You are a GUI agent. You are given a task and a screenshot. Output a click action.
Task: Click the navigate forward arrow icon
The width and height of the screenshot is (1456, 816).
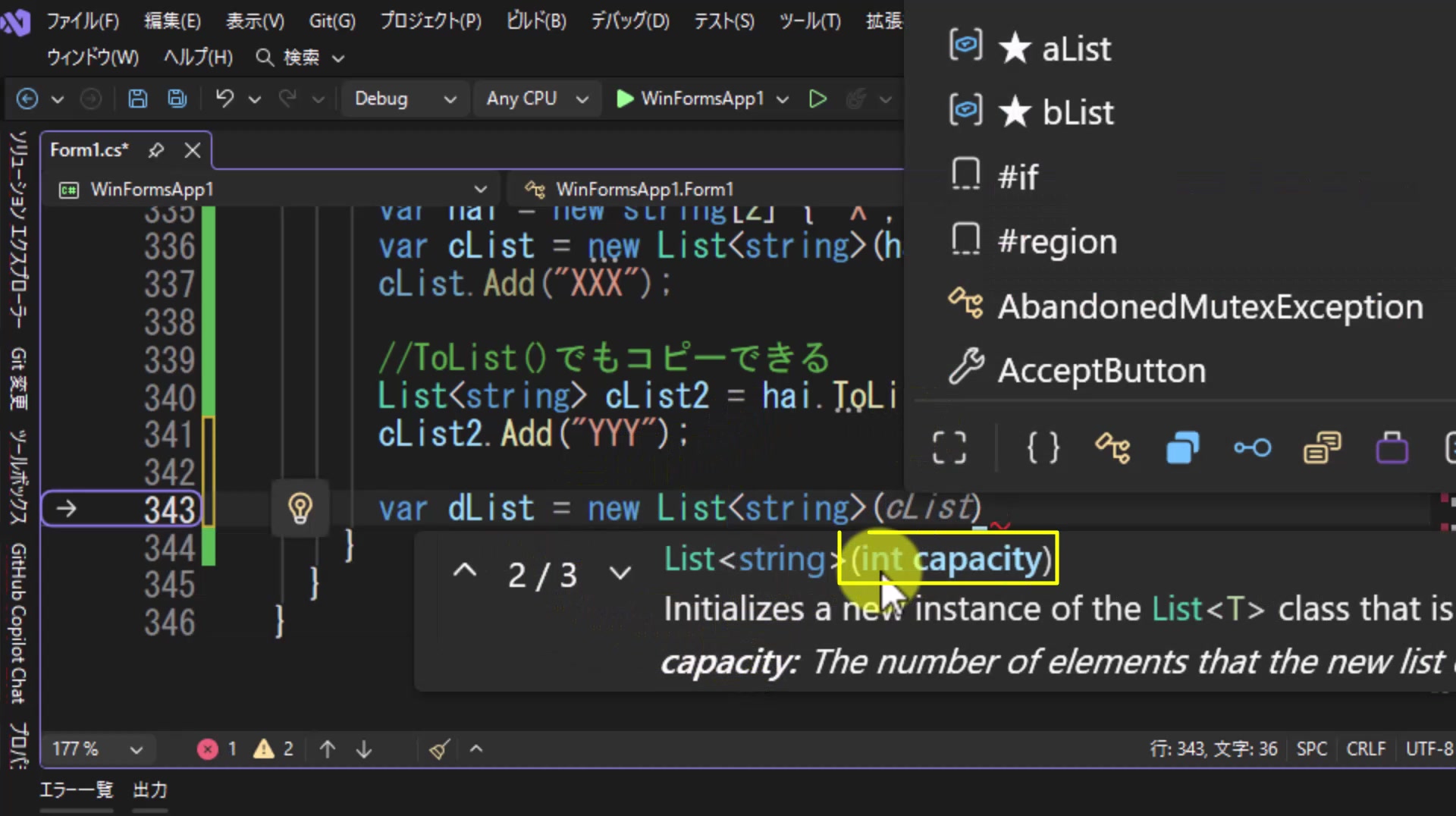(91, 99)
